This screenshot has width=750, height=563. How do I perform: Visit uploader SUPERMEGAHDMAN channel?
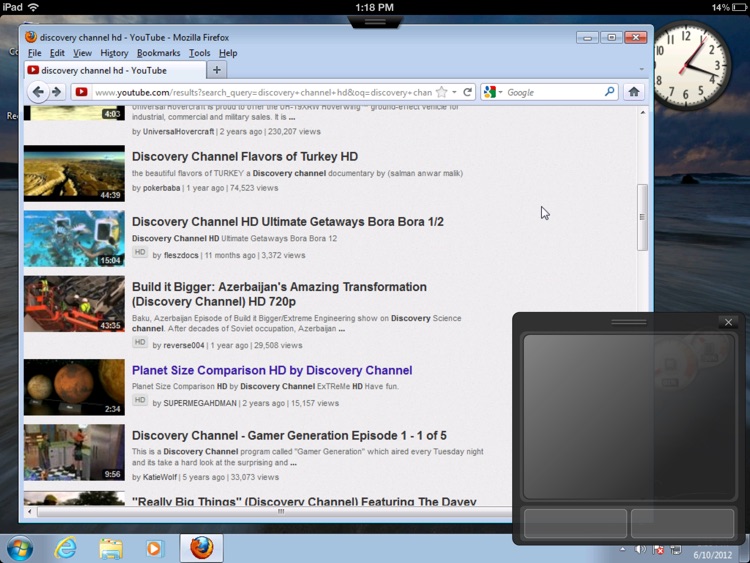point(200,403)
